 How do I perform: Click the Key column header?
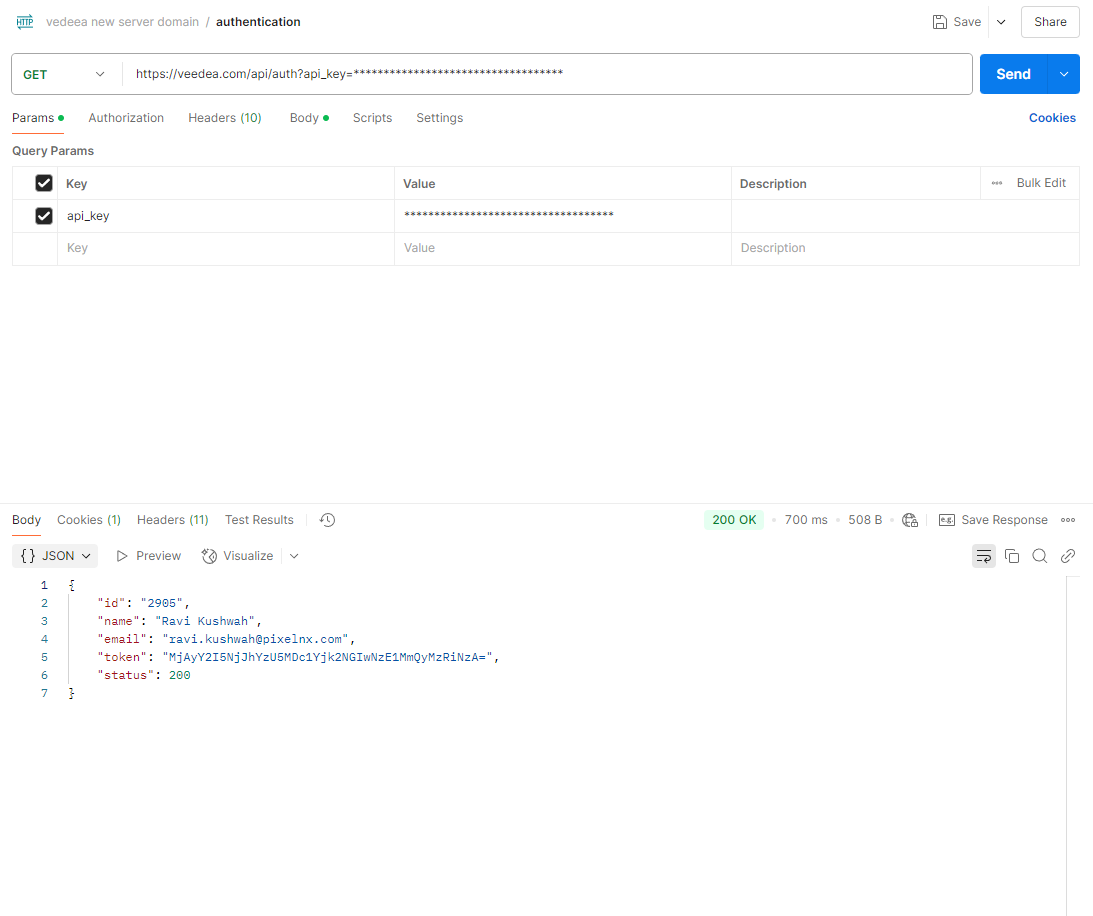77,183
